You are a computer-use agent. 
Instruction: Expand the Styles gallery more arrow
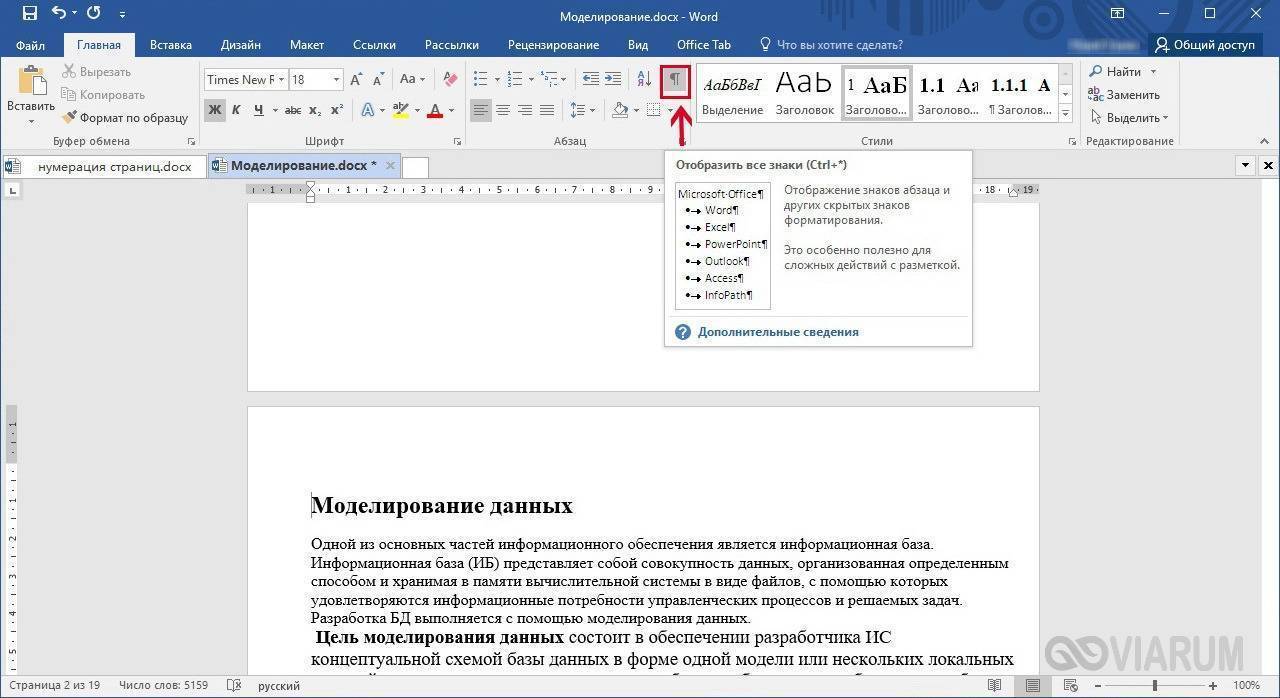point(1066,114)
